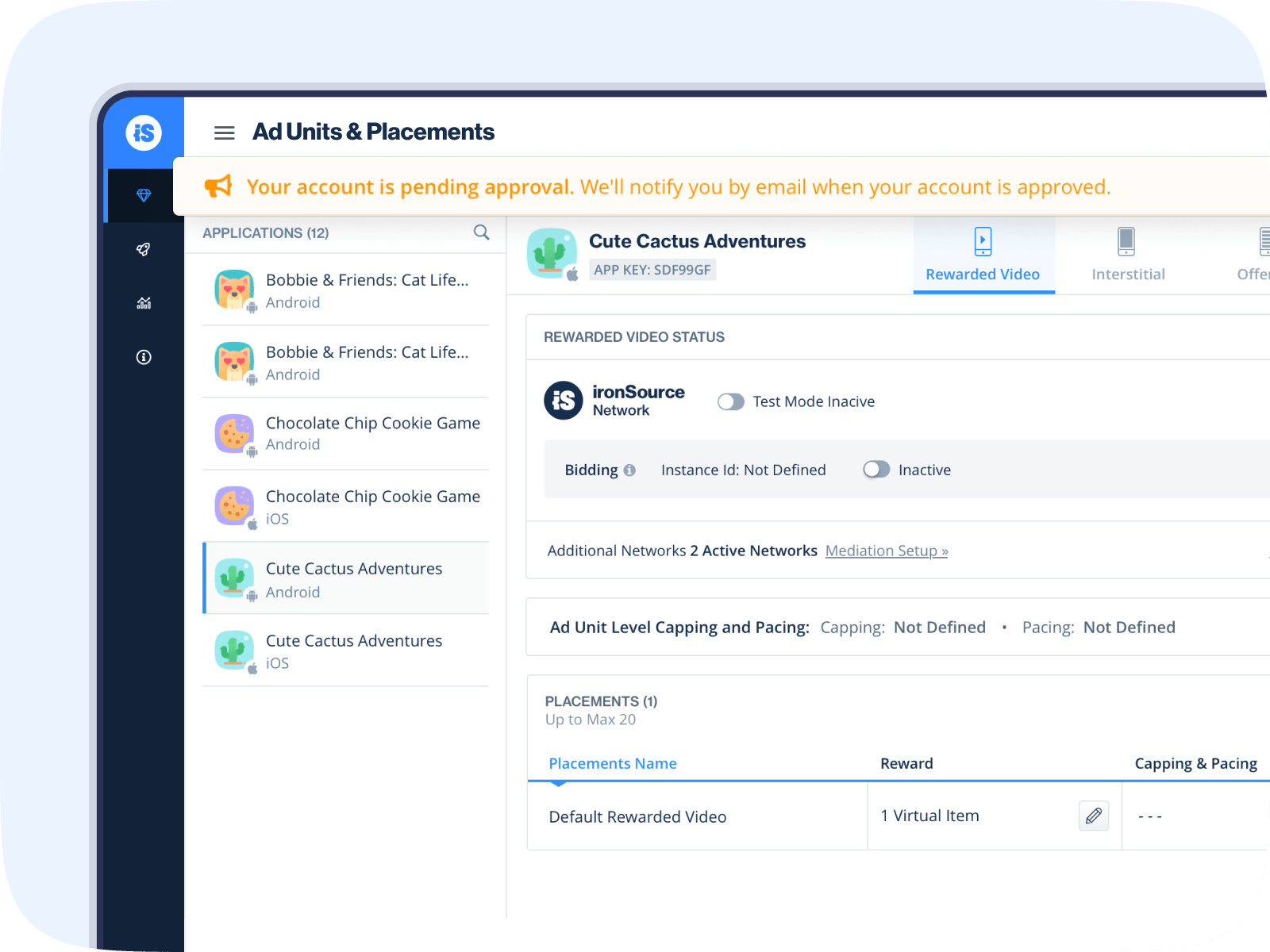Viewport: 1270px width, 952px height.
Task: Sort placements by Placements Name
Action: click(612, 762)
